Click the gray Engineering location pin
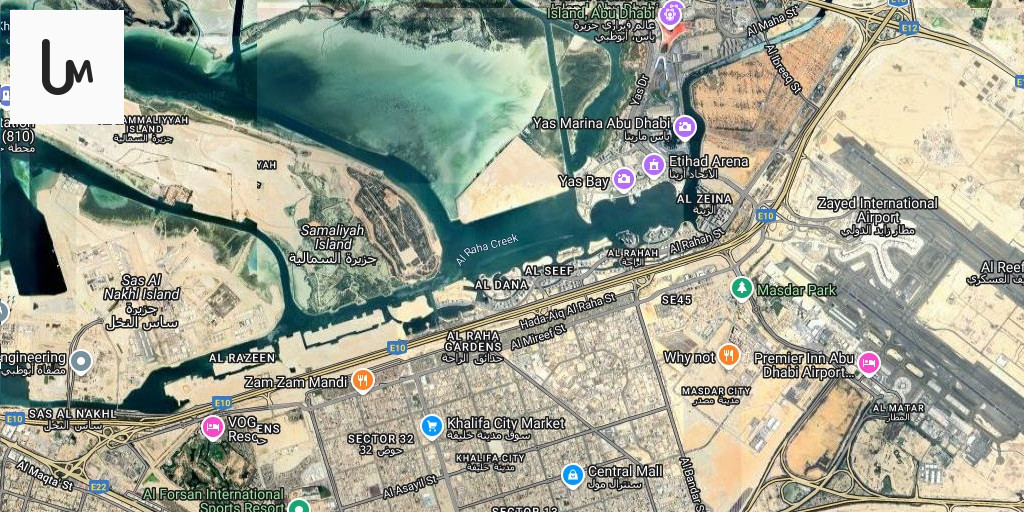 [x=81, y=361]
